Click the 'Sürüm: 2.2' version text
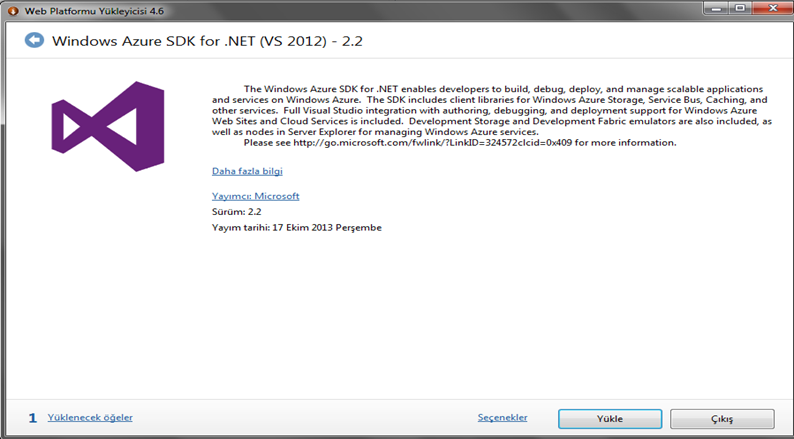The image size is (794, 439). 236,212
